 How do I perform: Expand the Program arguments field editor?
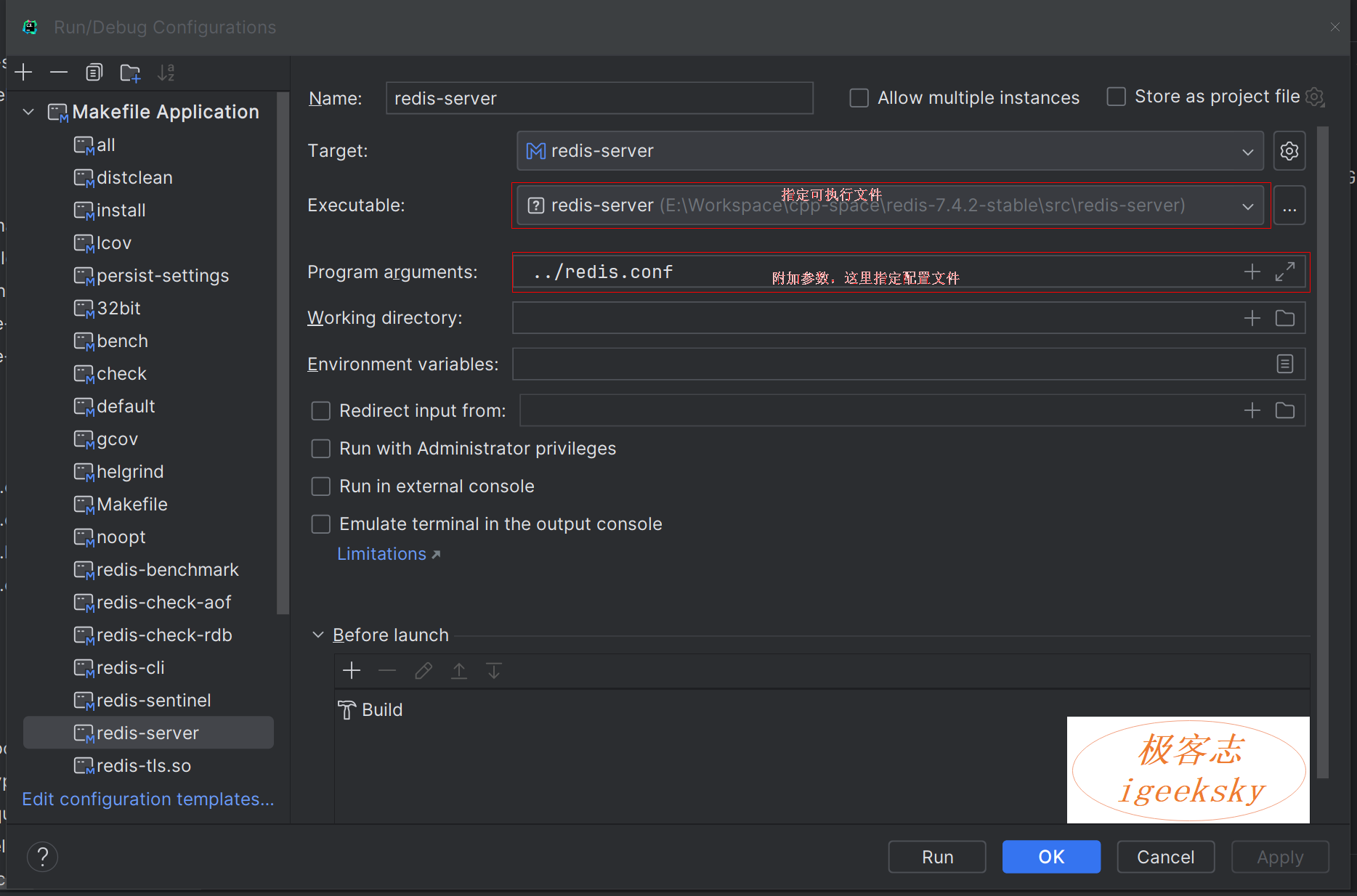1284,272
